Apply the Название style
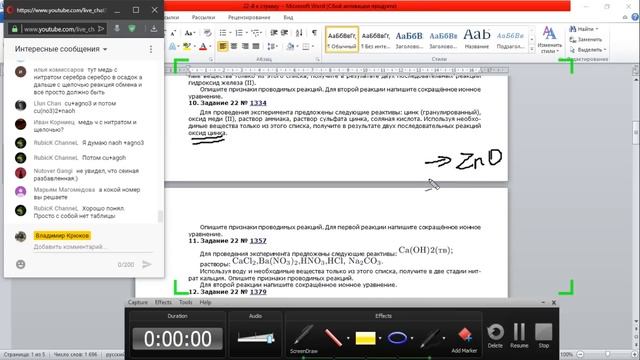The height and width of the screenshot is (360, 640). pos(477,40)
